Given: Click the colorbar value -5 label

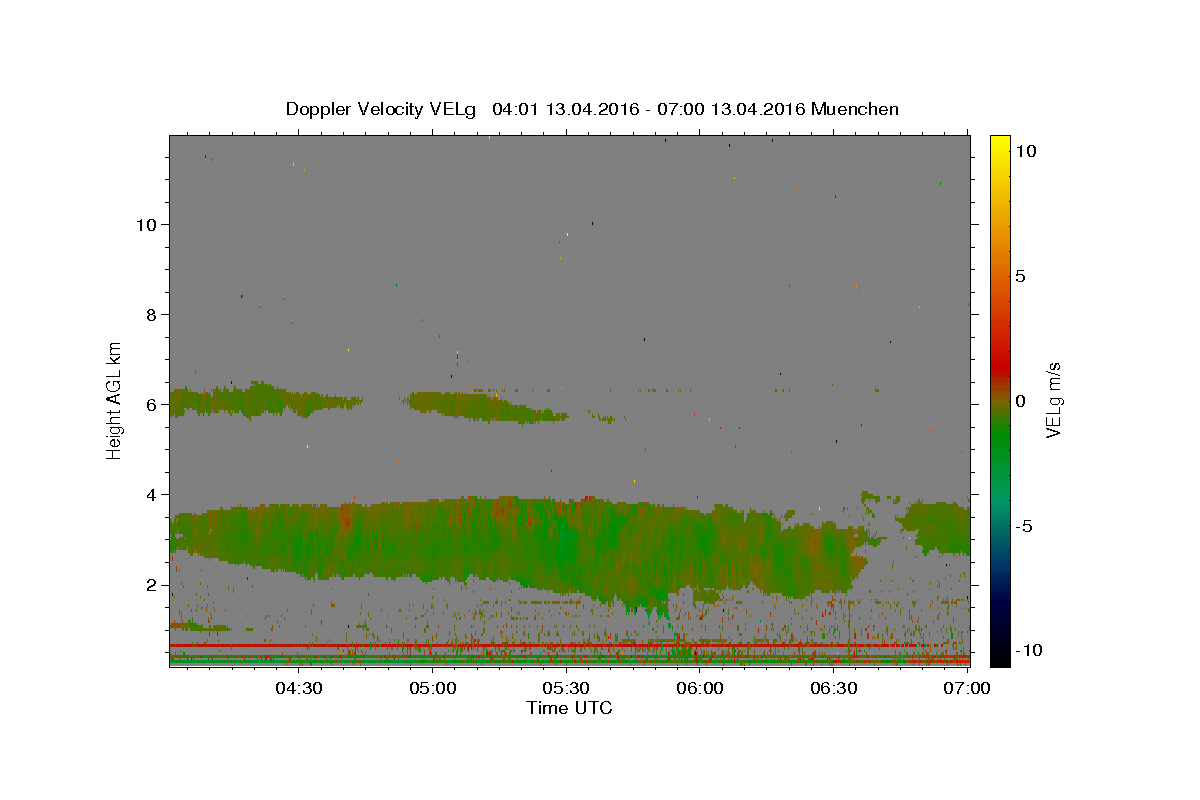Looking at the screenshot, I should pos(1025,525).
